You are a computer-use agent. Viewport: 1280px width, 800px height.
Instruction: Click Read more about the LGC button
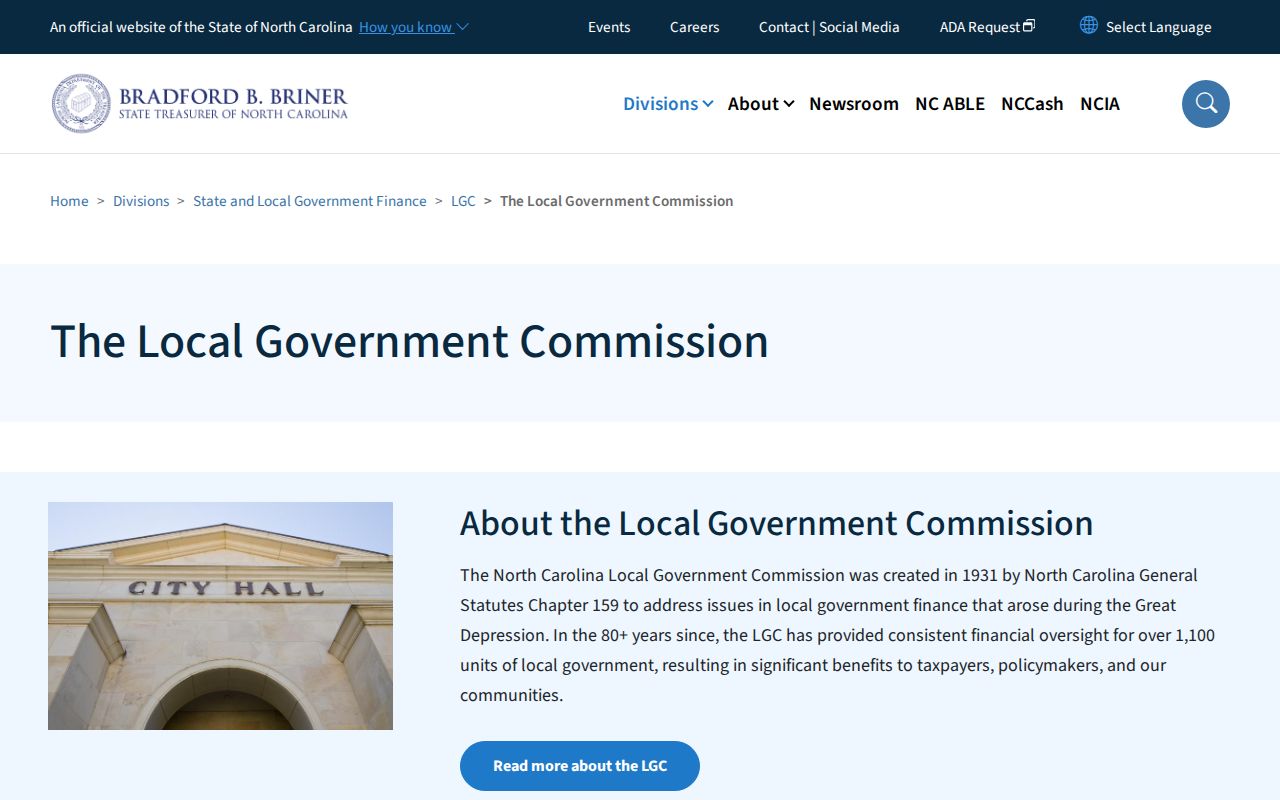580,766
